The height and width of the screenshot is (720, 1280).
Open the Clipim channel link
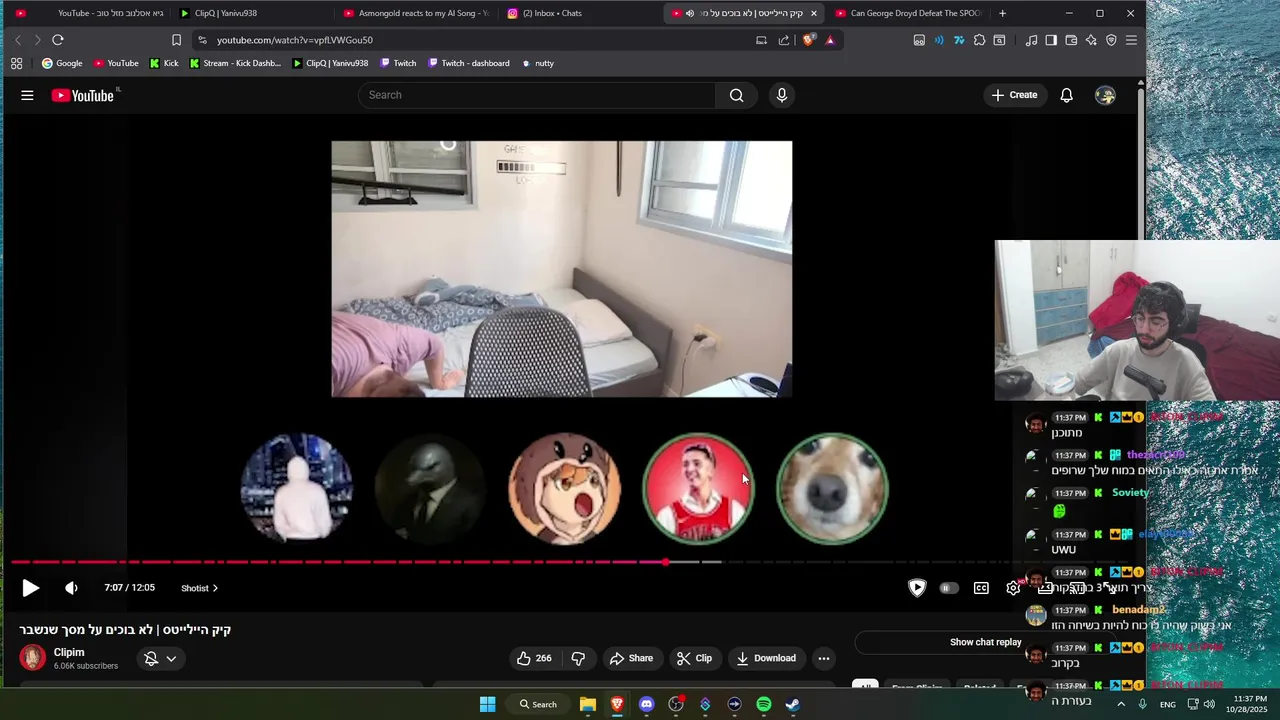pos(69,652)
